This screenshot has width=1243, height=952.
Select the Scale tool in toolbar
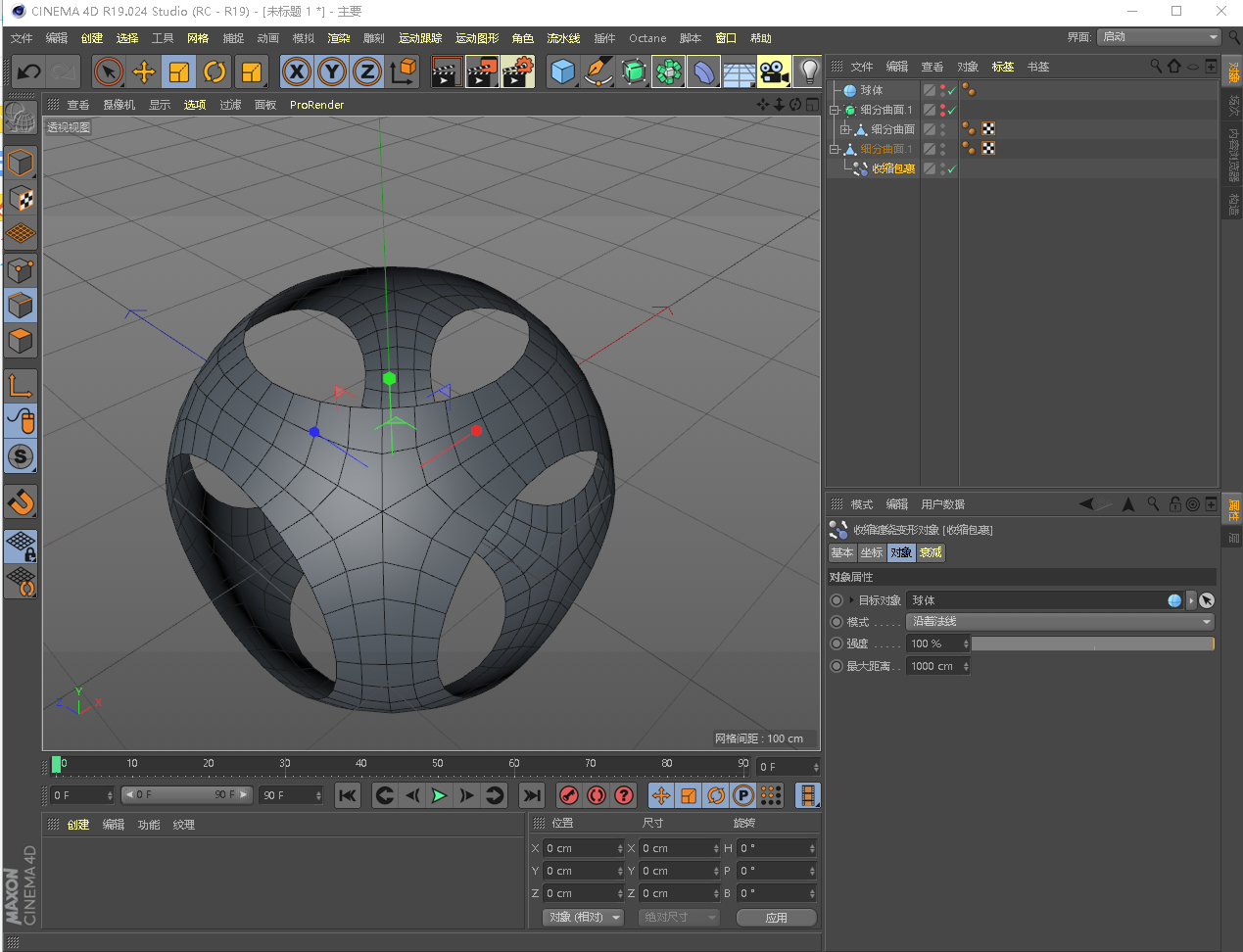[x=179, y=71]
